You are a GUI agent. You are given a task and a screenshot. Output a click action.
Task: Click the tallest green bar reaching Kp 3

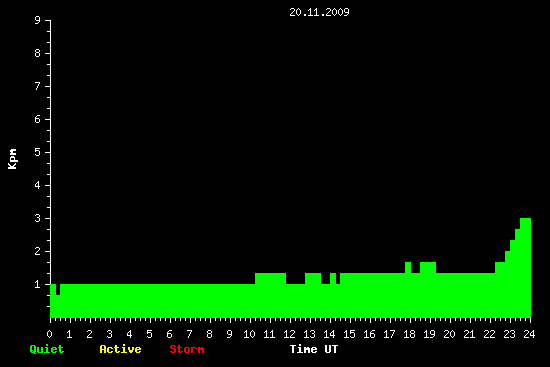pos(525,268)
